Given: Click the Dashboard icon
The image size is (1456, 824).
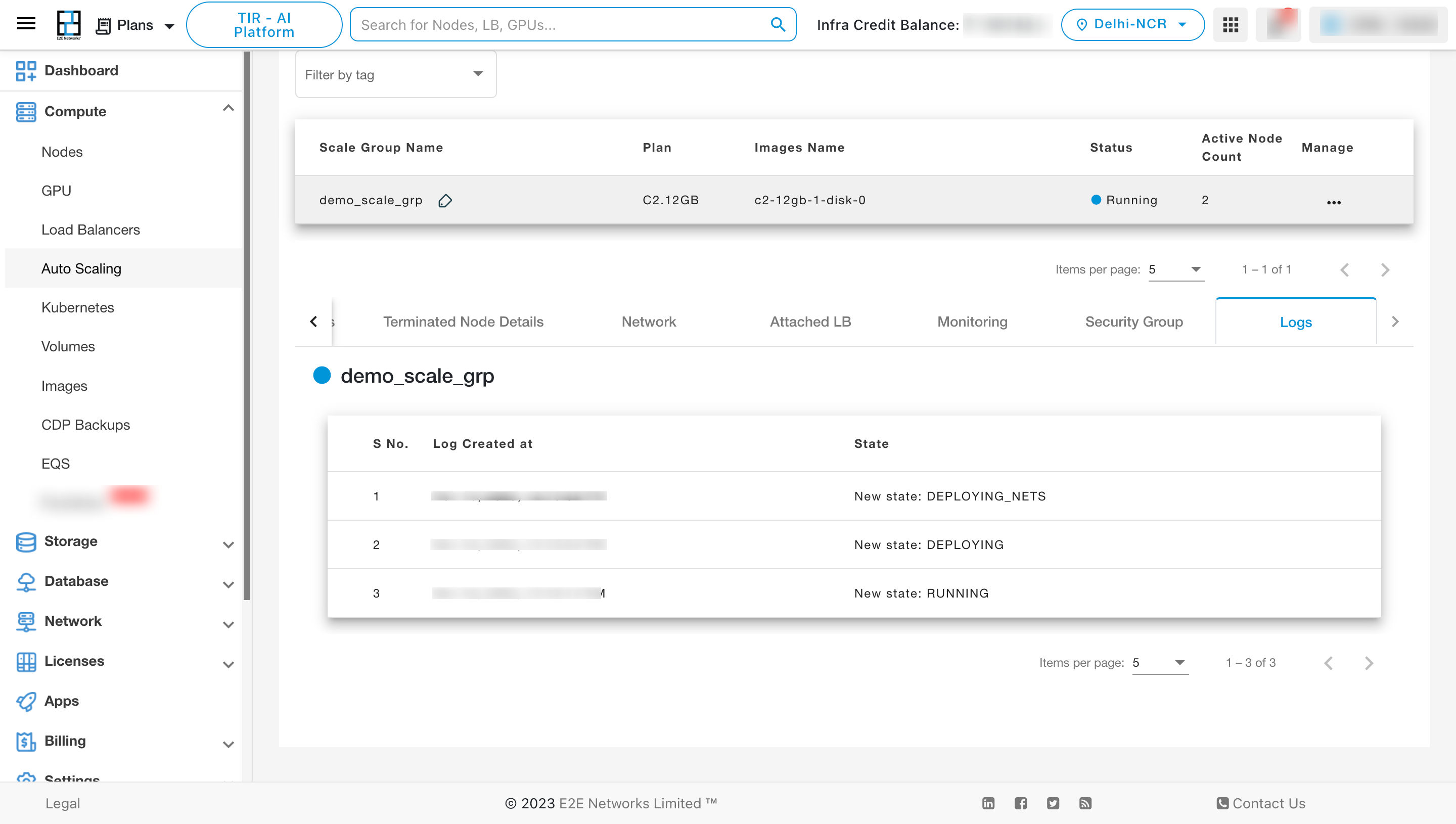Looking at the screenshot, I should pos(26,71).
